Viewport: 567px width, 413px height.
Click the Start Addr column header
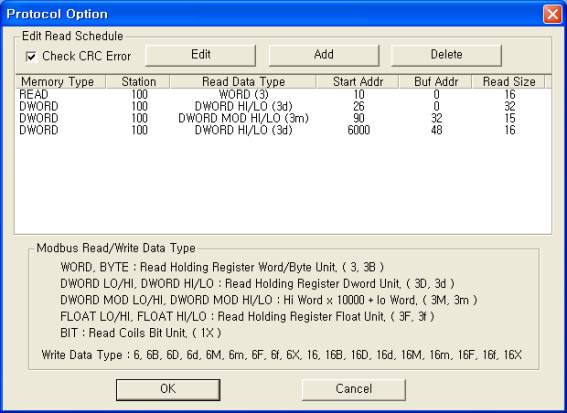358,82
